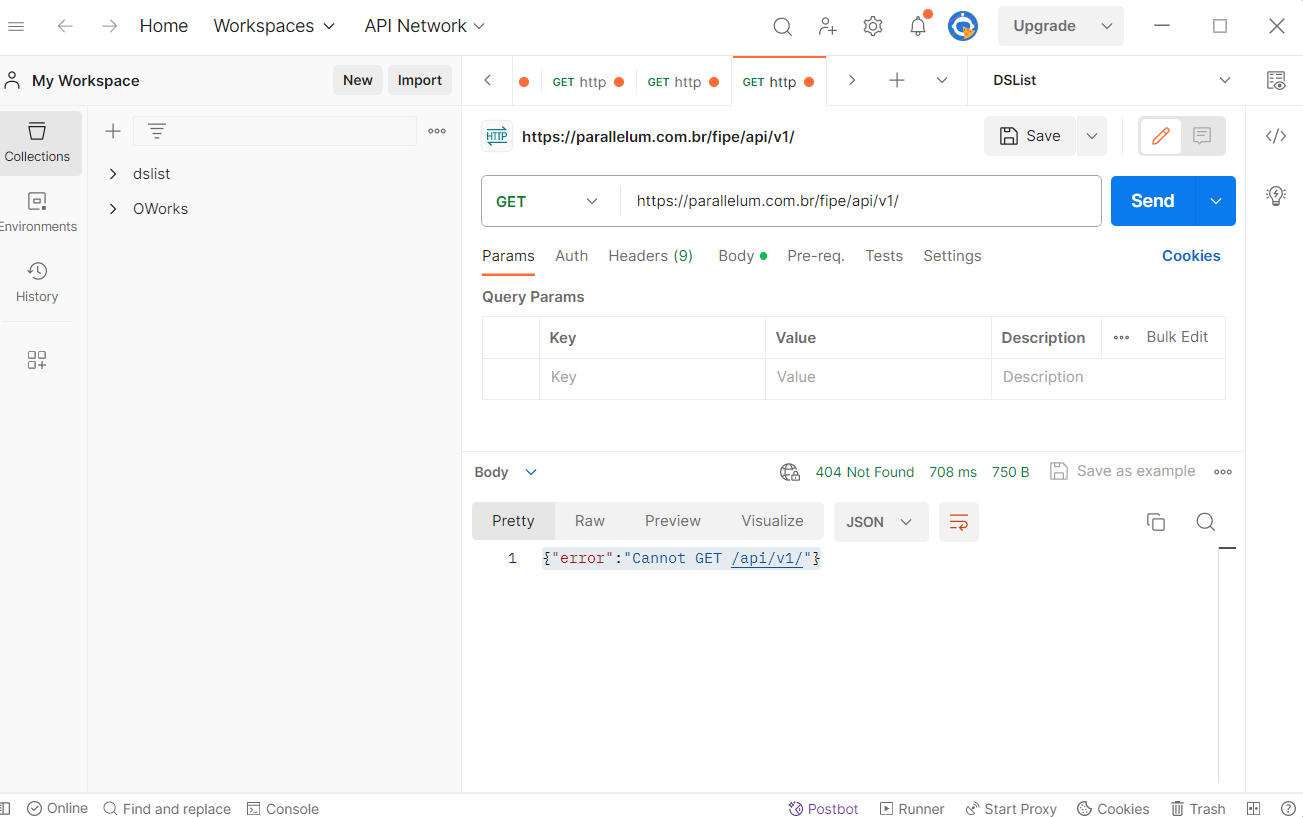
Task: Open the Cookies link
Action: click(x=1191, y=256)
